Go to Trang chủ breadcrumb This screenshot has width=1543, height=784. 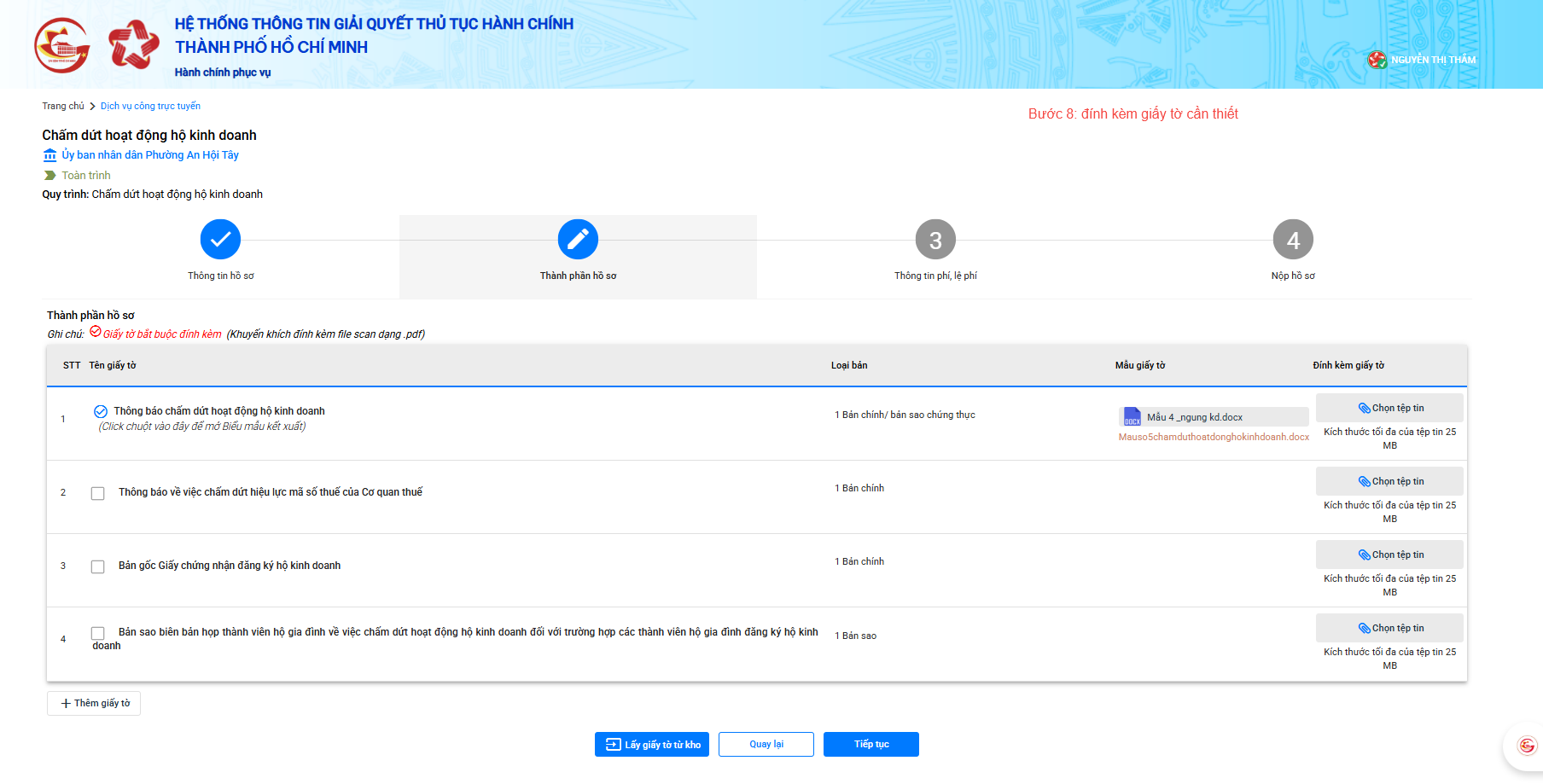(x=63, y=106)
